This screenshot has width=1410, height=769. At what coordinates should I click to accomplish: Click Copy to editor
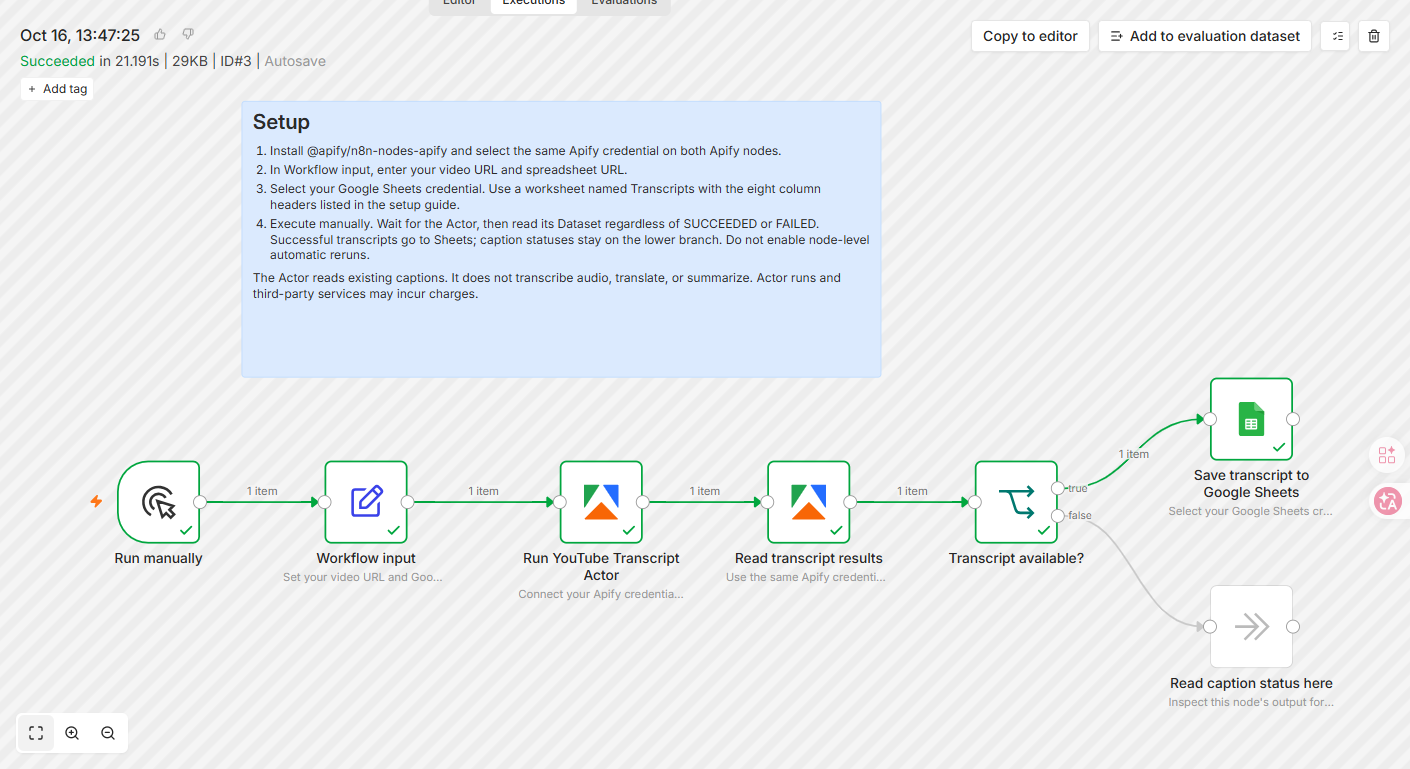tap(1030, 36)
